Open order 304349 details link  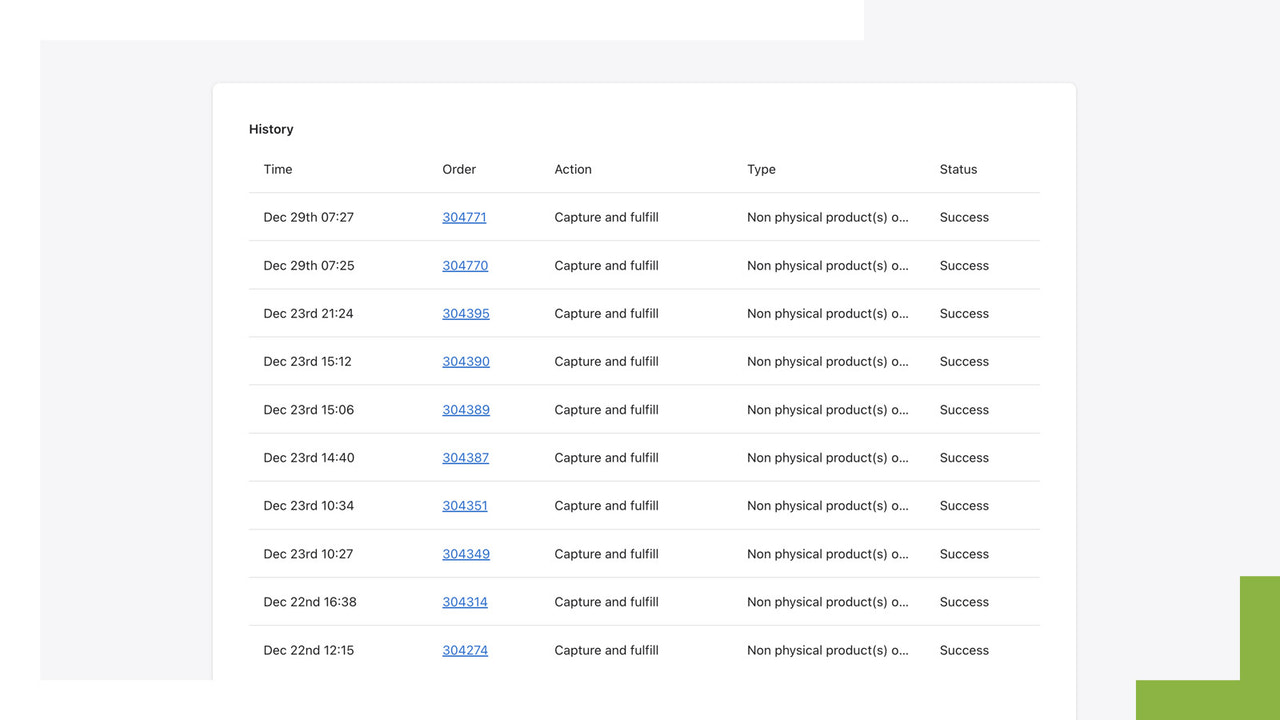[465, 553]
